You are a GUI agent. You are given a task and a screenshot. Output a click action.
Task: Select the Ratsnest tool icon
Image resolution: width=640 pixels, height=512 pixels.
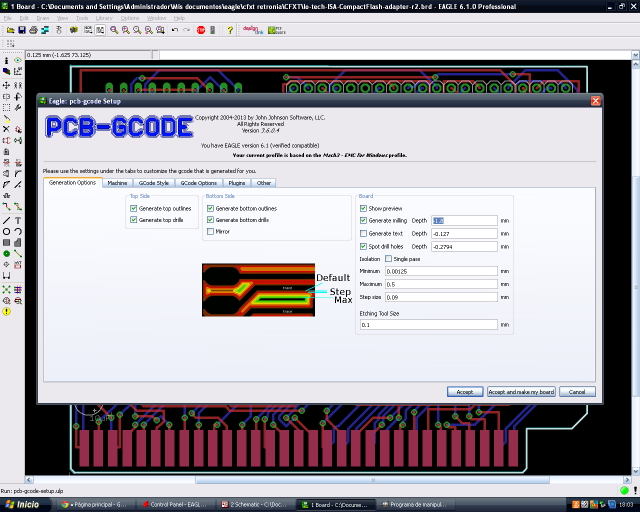click(6, 289)
